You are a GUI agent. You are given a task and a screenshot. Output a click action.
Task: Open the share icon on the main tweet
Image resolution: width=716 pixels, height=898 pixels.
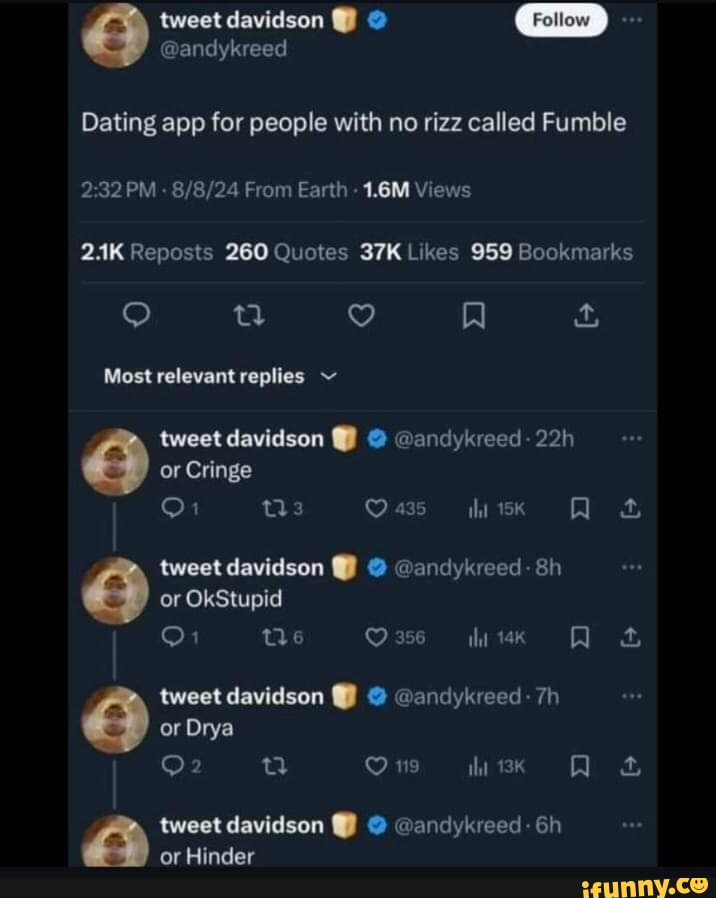point(587,315)
